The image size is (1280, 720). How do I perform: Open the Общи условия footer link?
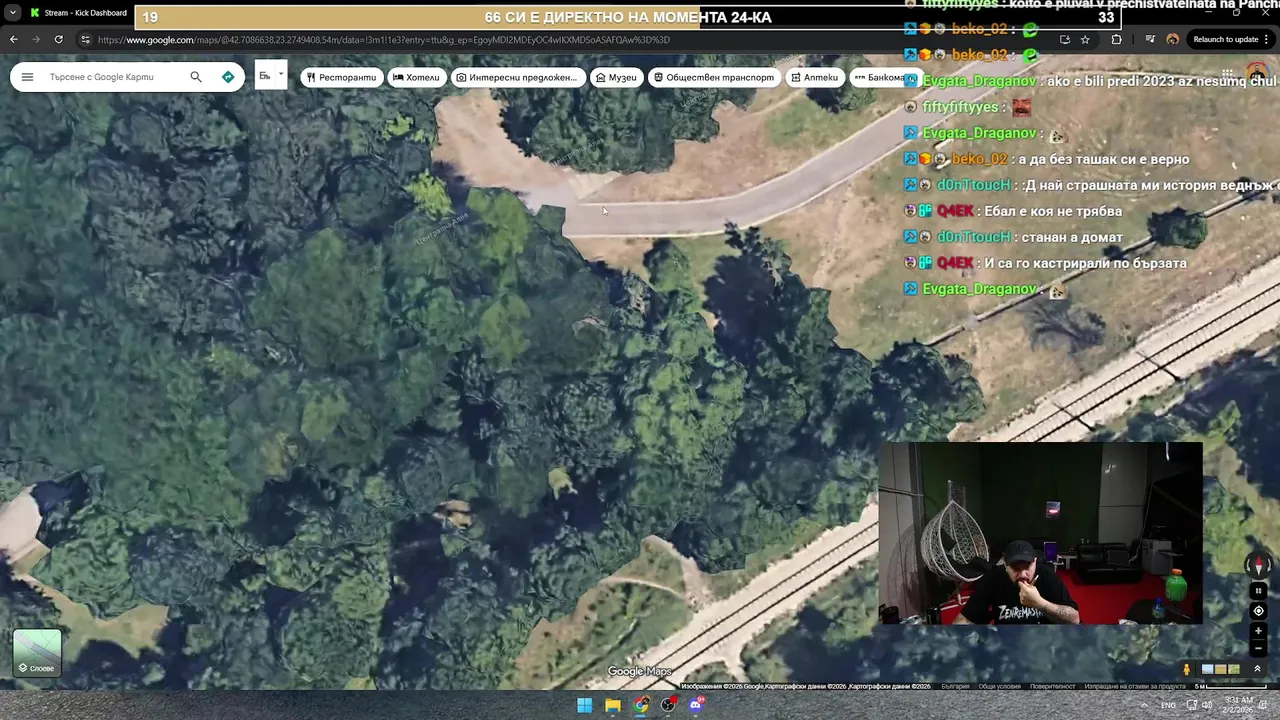1000,686
